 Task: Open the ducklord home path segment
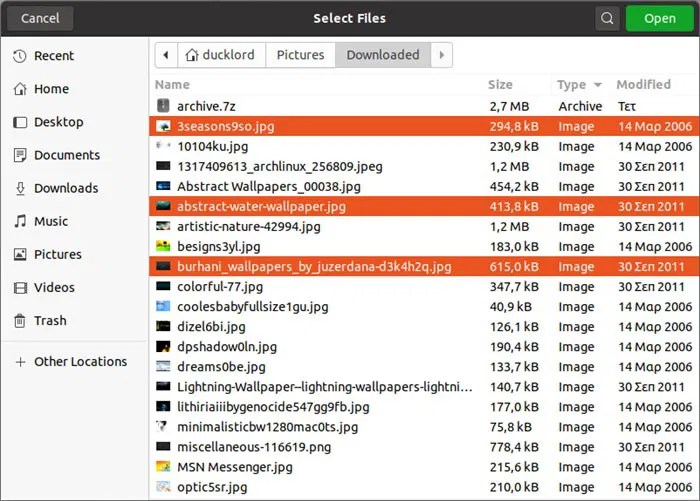pyautogui.click(x=221, y=55)
